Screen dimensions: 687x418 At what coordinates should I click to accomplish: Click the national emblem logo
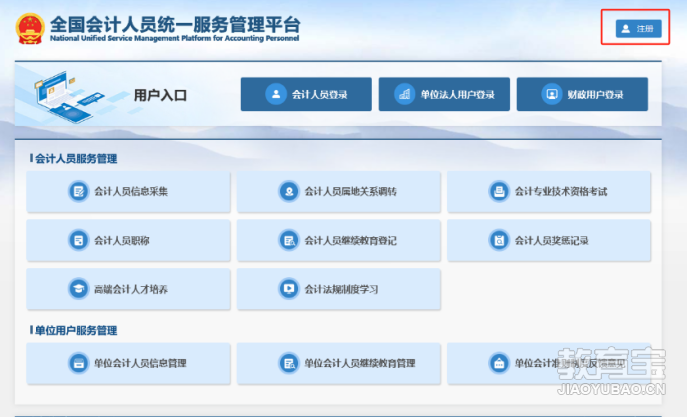[x=30, y=28]
